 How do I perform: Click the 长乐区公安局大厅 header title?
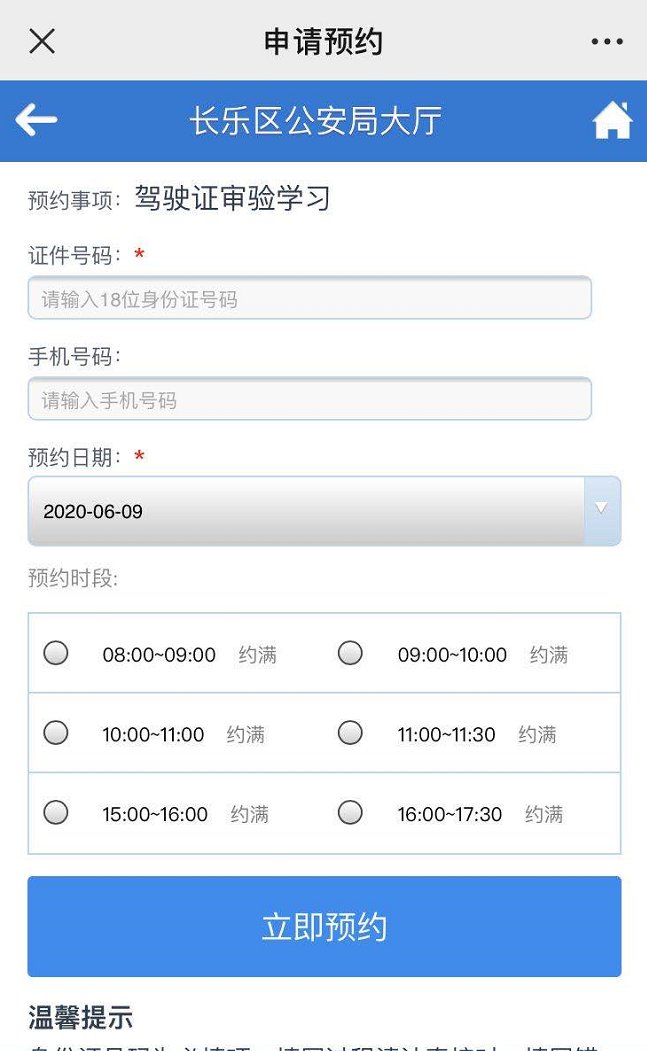[315, 121]
